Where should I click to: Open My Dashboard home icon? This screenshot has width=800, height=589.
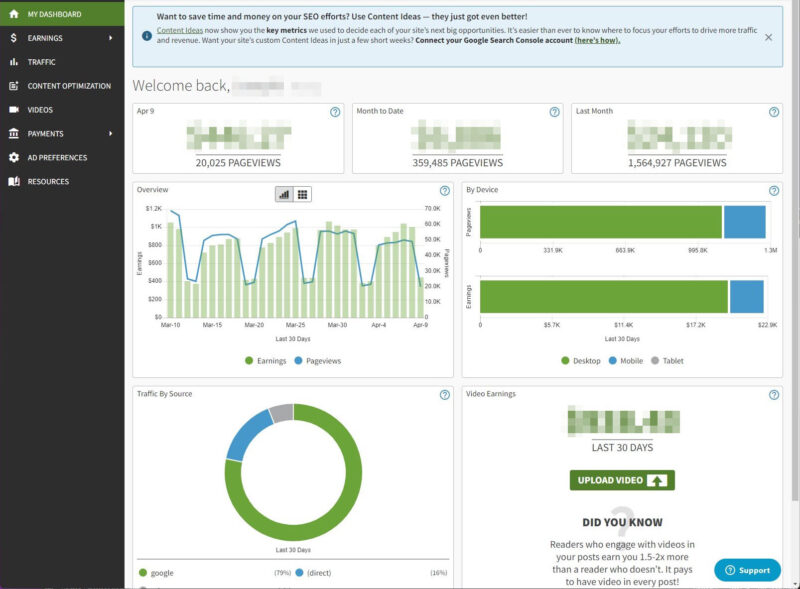[16, 16]
